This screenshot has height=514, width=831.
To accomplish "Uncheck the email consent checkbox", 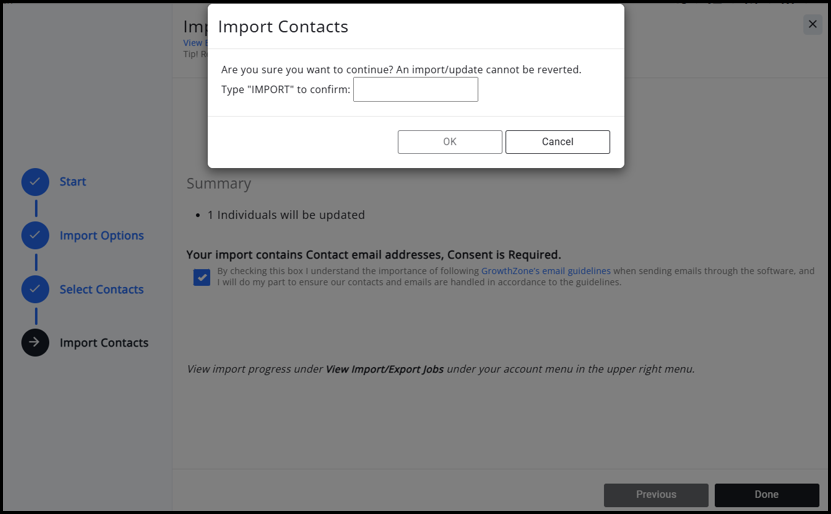I will click(202, 277).
